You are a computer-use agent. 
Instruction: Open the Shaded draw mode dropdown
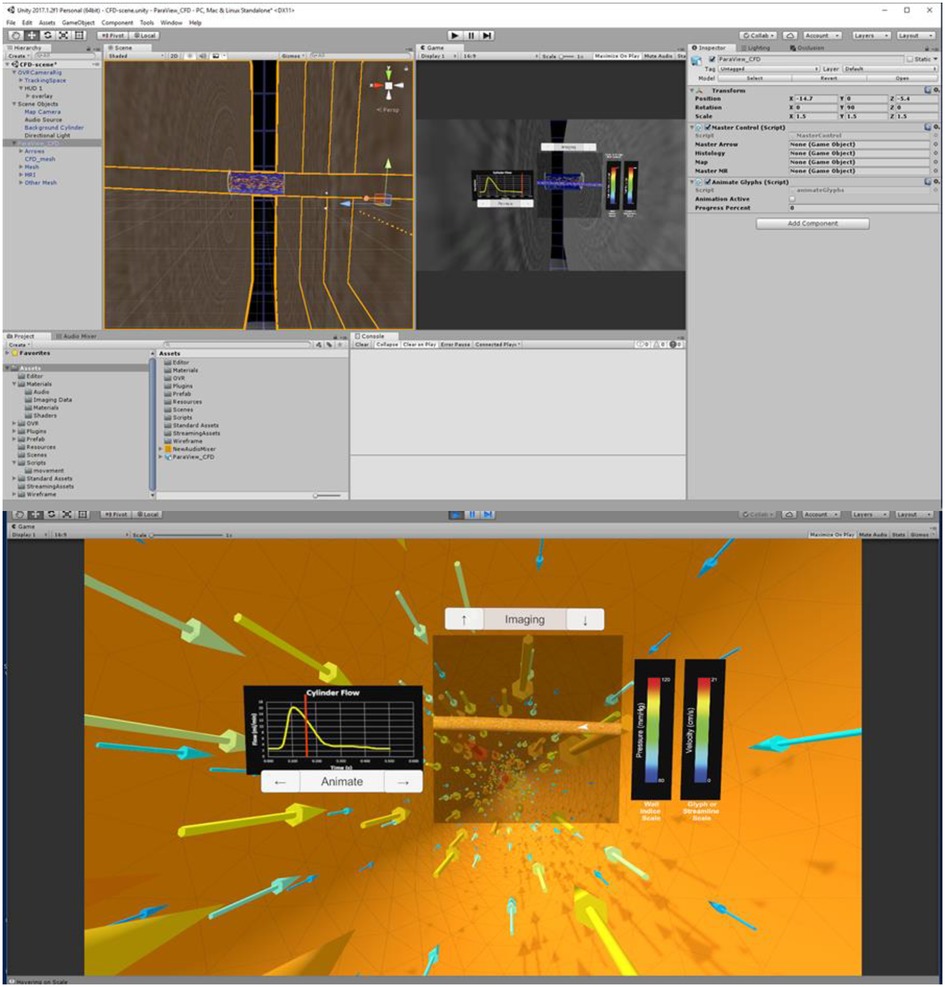[135, 56]
